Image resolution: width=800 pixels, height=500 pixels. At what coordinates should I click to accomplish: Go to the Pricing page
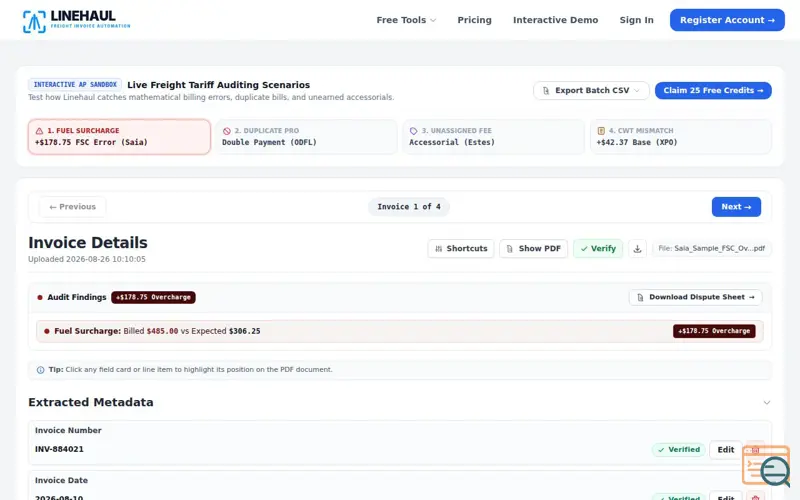[x=474, y=20]
